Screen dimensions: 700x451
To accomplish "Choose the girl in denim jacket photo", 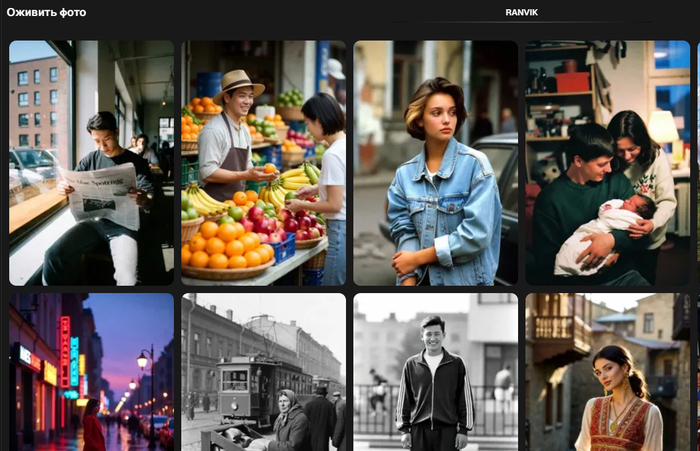I will point(436,163).
